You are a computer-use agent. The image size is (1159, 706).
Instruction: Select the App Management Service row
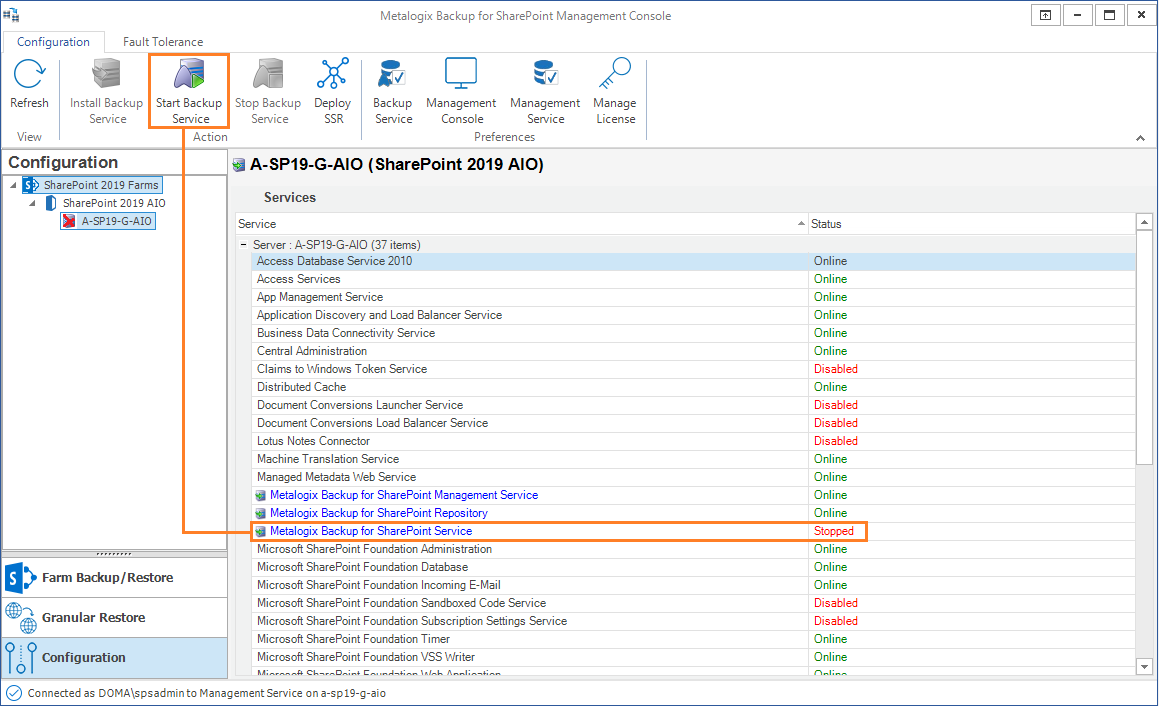(693, 297)
